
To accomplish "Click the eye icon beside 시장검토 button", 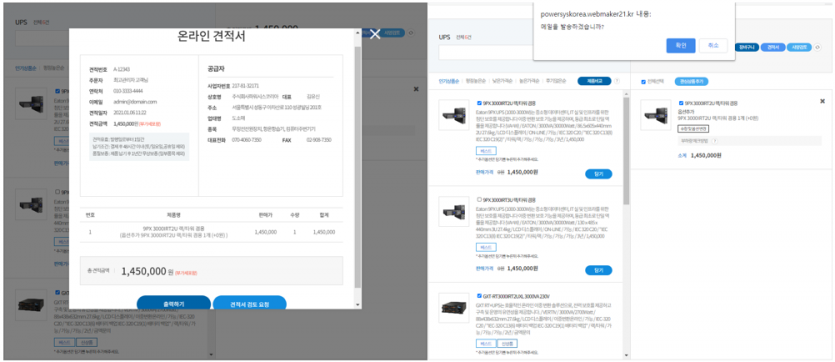I will click(818, 47).
